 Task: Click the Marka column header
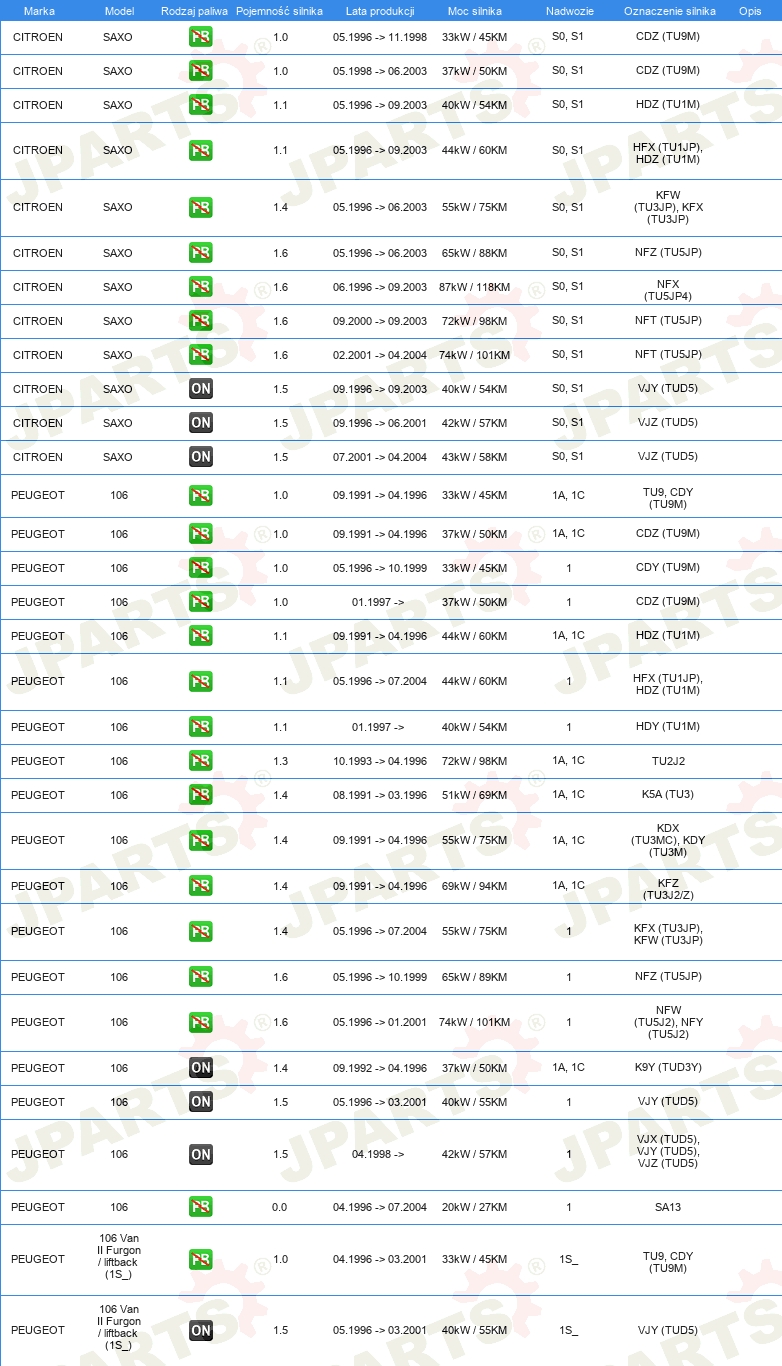[38, 11]
